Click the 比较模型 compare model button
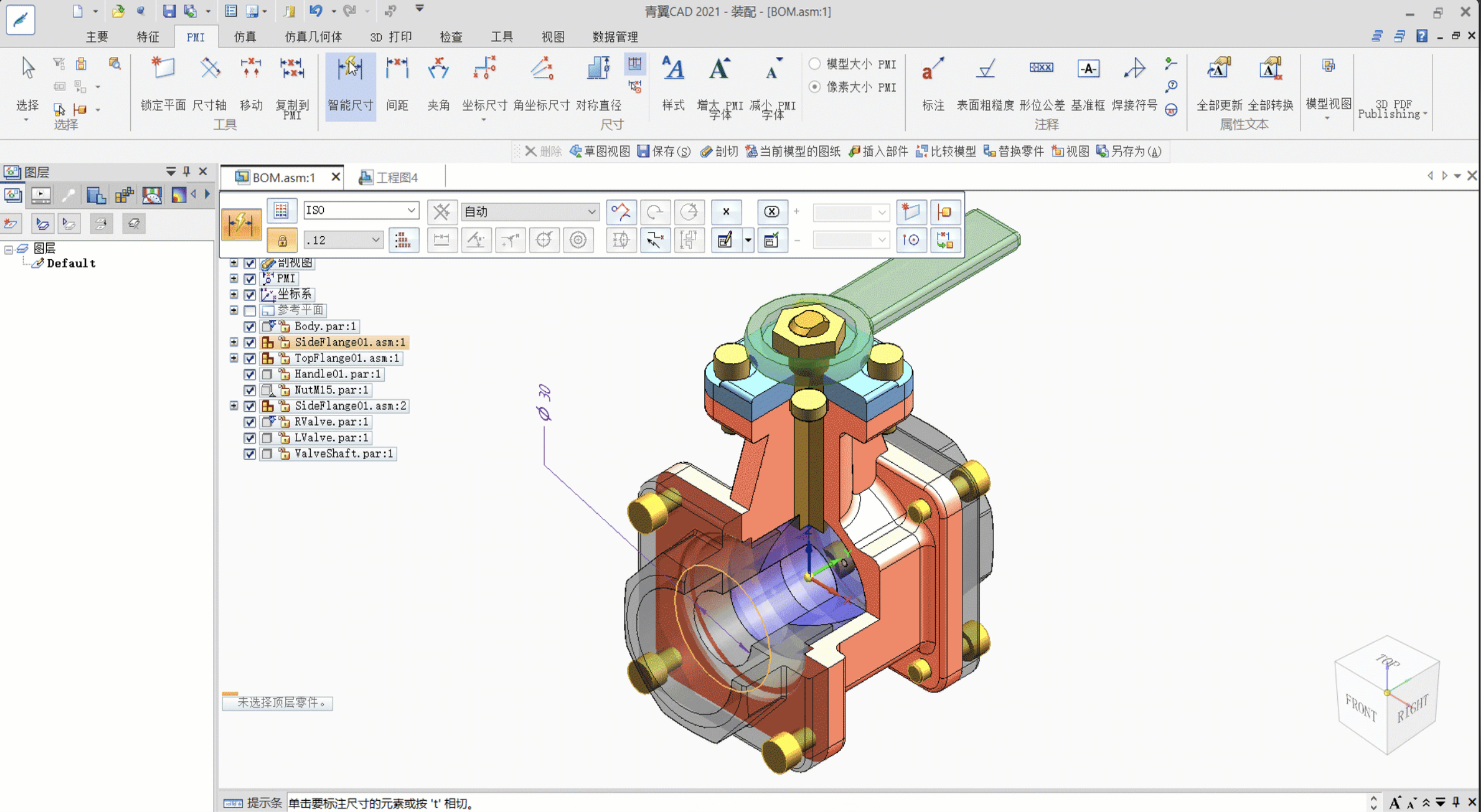The width and height of the screenshot is (1481, 812). pyautogui.click(x=946, y=152)
